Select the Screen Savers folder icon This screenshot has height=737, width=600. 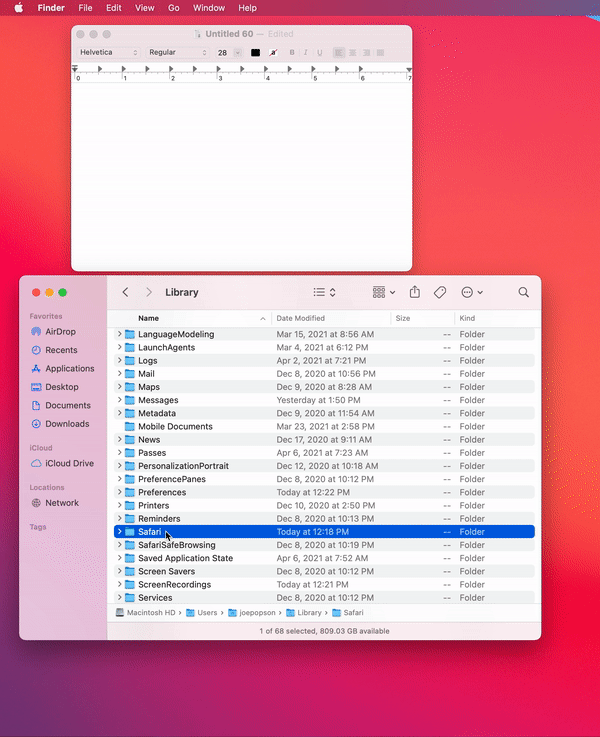point(130,571)
